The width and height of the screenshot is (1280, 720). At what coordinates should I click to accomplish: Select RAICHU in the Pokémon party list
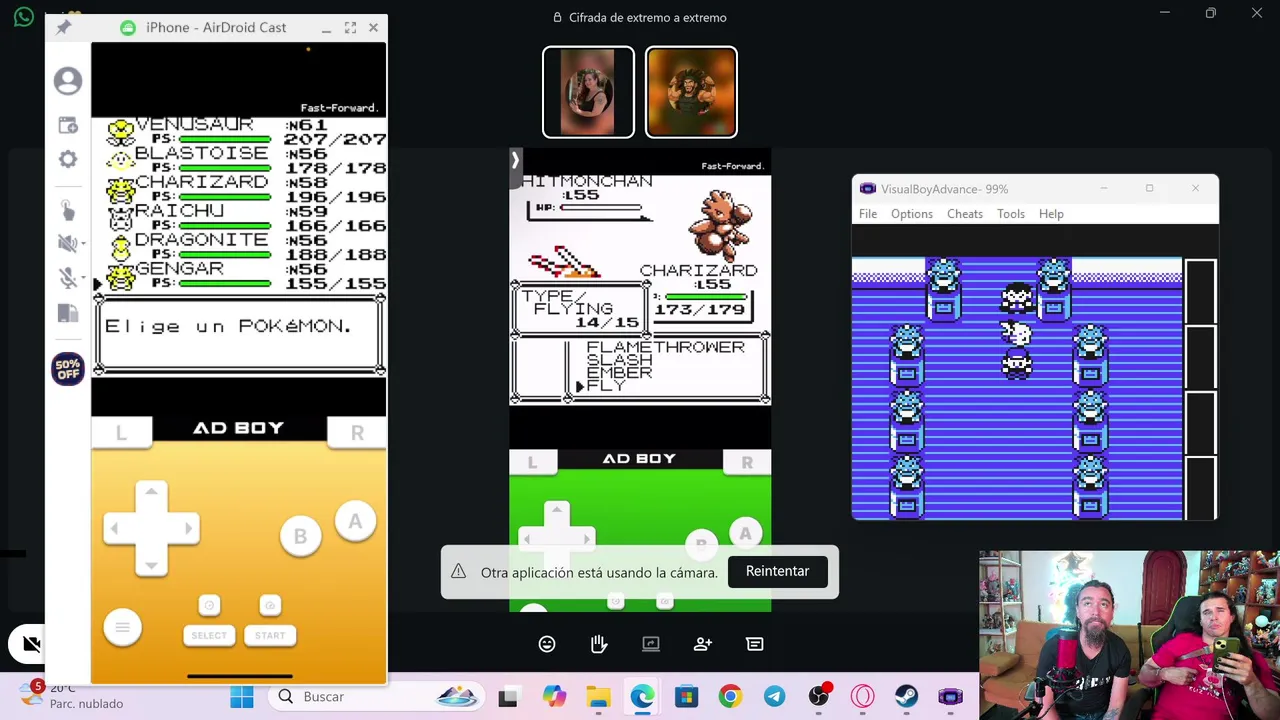[179, 211]
